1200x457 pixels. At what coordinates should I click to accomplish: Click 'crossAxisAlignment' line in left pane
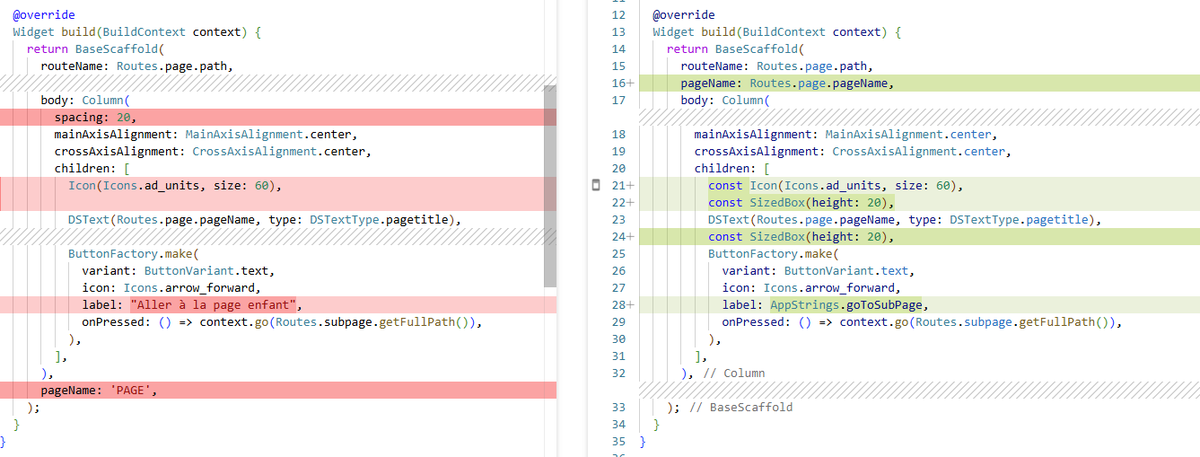coord(212,151)
